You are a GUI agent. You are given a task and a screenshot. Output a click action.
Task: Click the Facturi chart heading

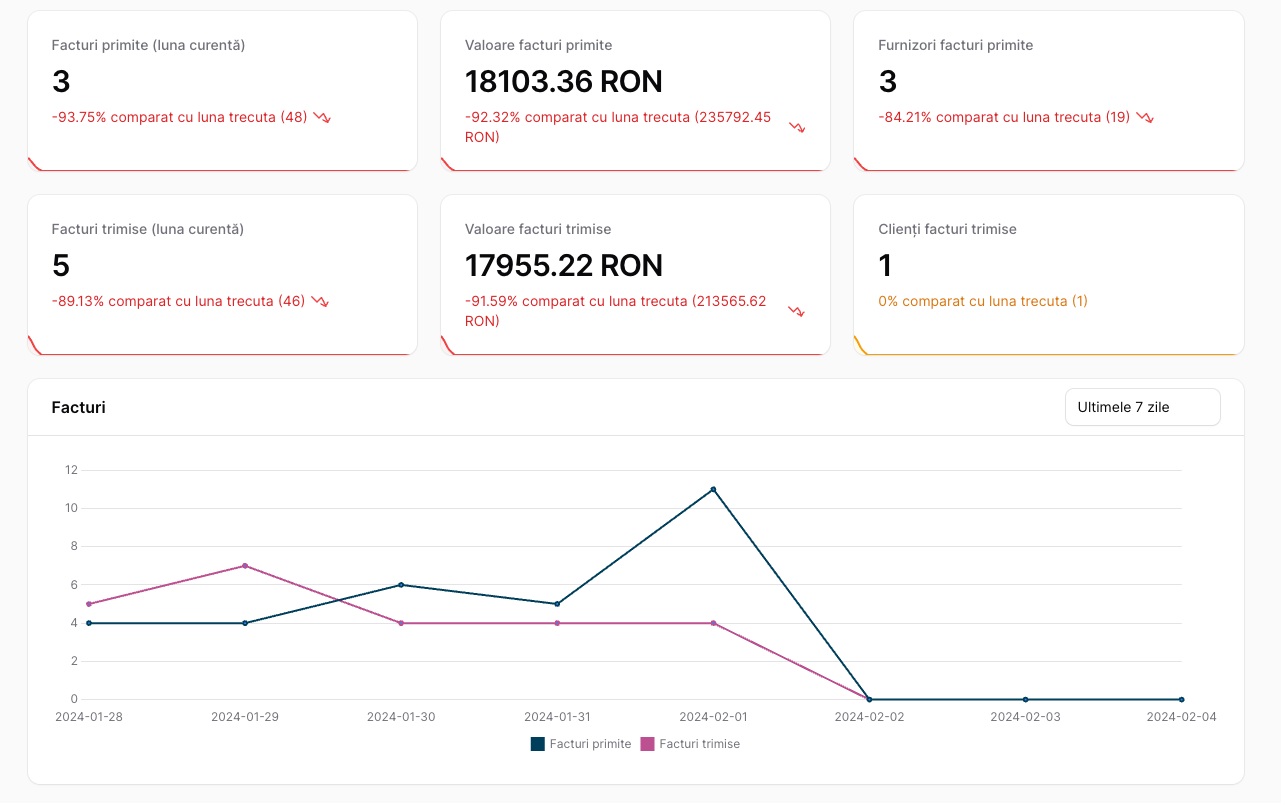[x=78, y=407]
